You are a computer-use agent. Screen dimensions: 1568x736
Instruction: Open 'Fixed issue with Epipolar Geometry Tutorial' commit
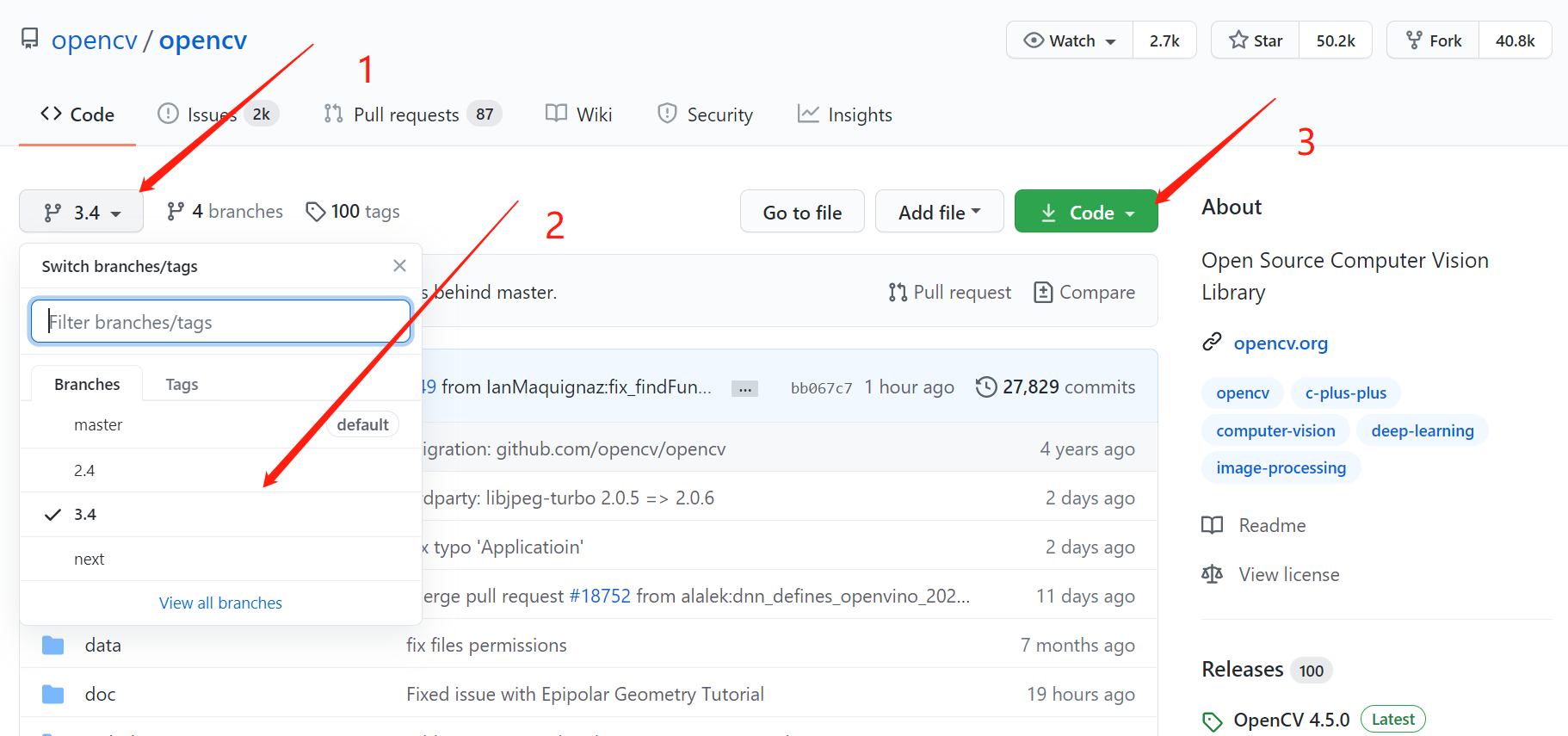click(585, 695)
